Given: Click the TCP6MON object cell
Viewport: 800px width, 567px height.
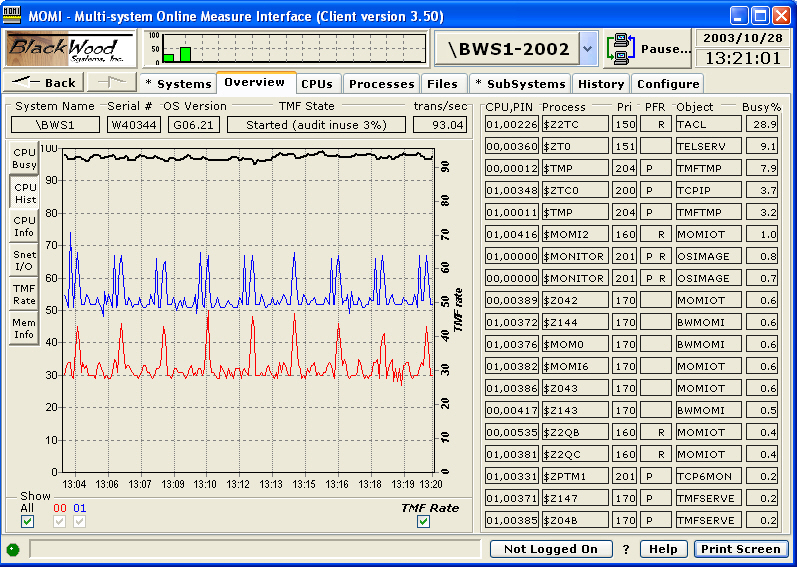Looking at the screenshot, I should [x=709, y=475].
